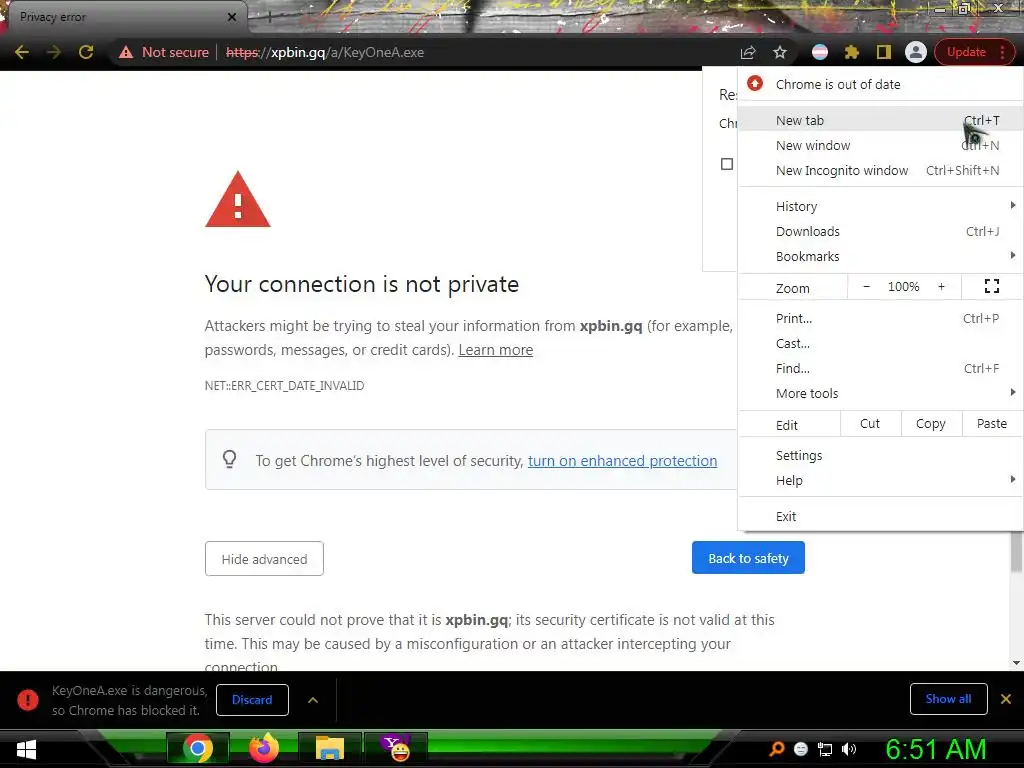Click the red Update button
1024x768 pixels.
966,52
